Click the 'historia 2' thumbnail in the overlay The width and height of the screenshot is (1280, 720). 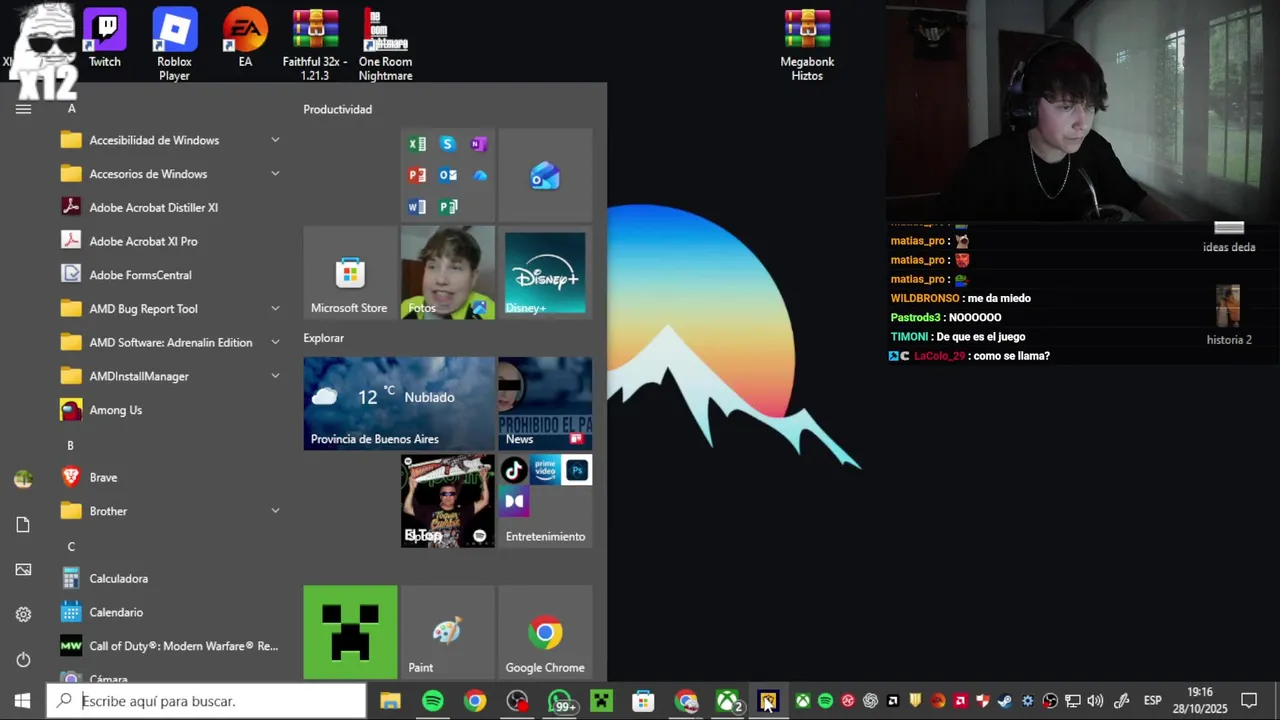point(1228,307)
